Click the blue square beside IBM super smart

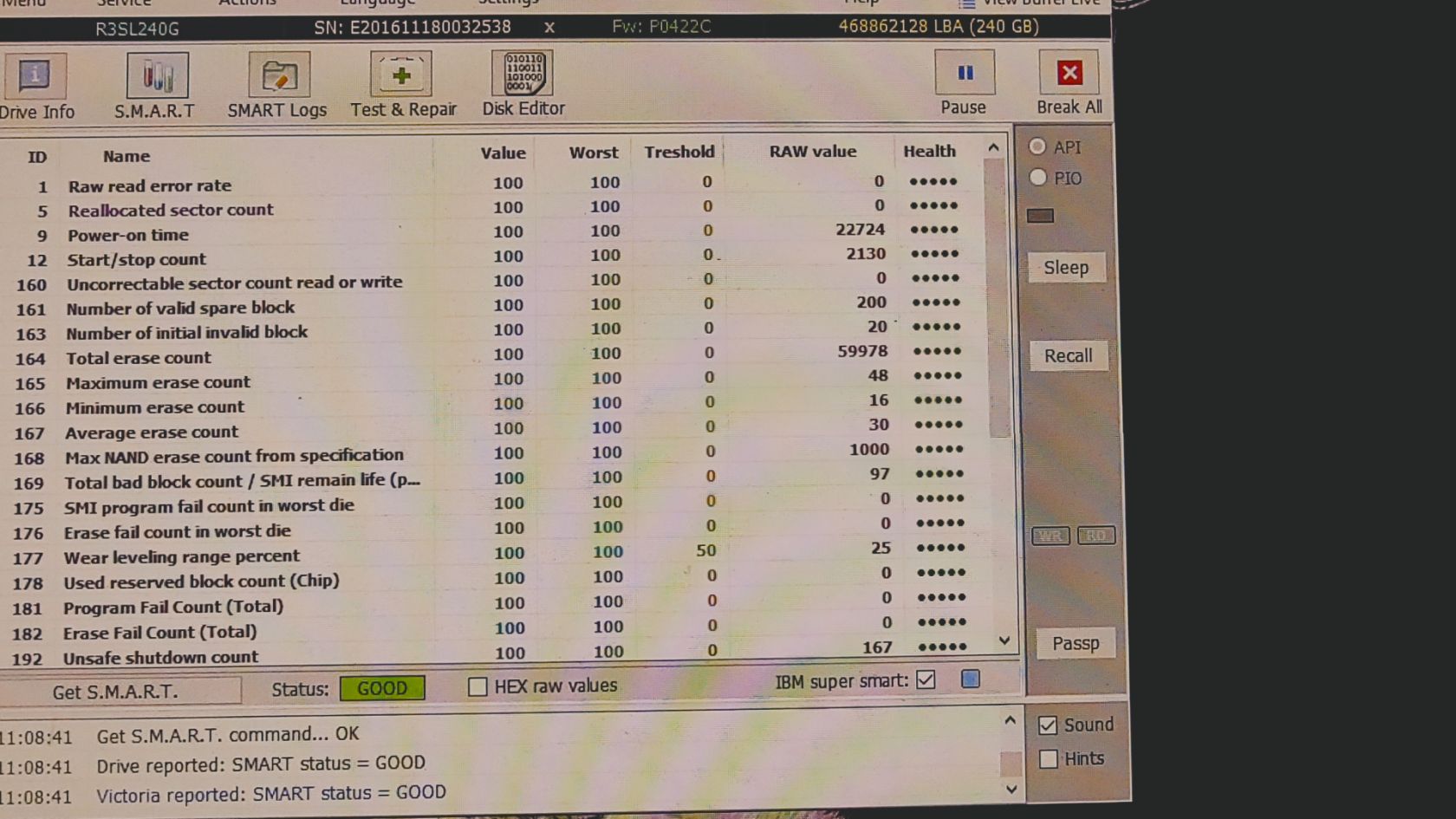pyautogui.click(x=971, y=679)
